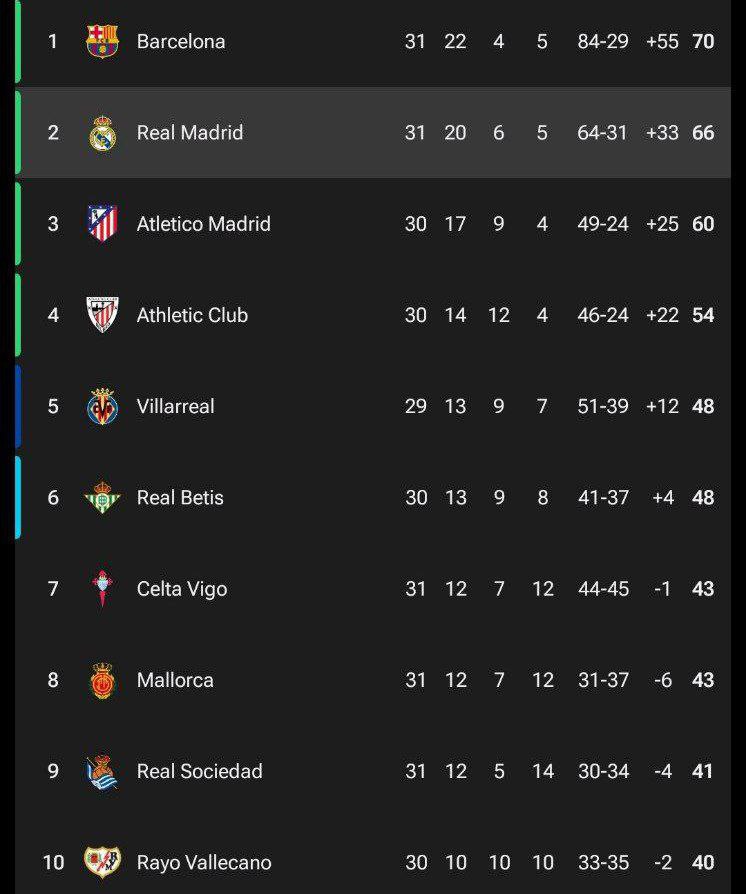Tap the Real Betis green crest

click(x=103, y=497)
